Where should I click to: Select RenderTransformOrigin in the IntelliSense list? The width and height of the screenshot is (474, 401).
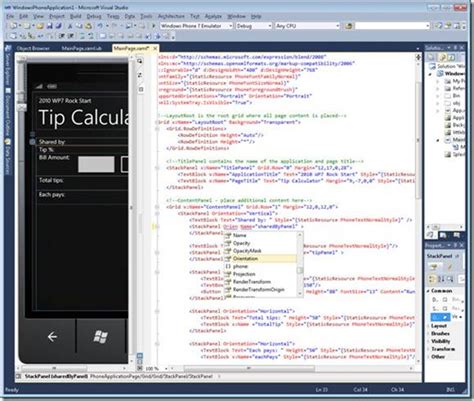(260, 289)
